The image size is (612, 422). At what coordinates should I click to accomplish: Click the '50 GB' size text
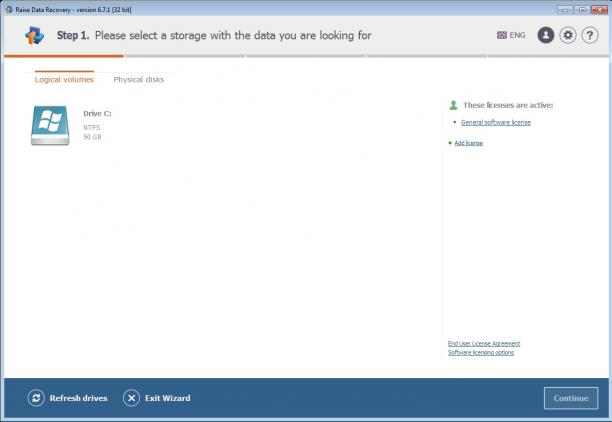click(92, 137)
